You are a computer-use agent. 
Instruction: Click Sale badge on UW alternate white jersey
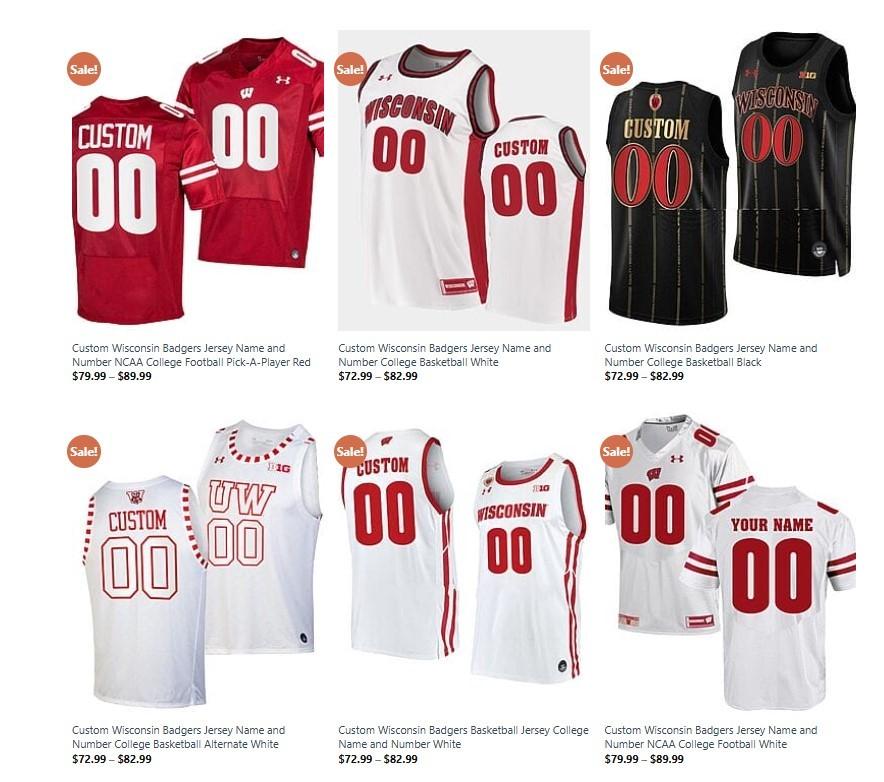click(84, 451)
